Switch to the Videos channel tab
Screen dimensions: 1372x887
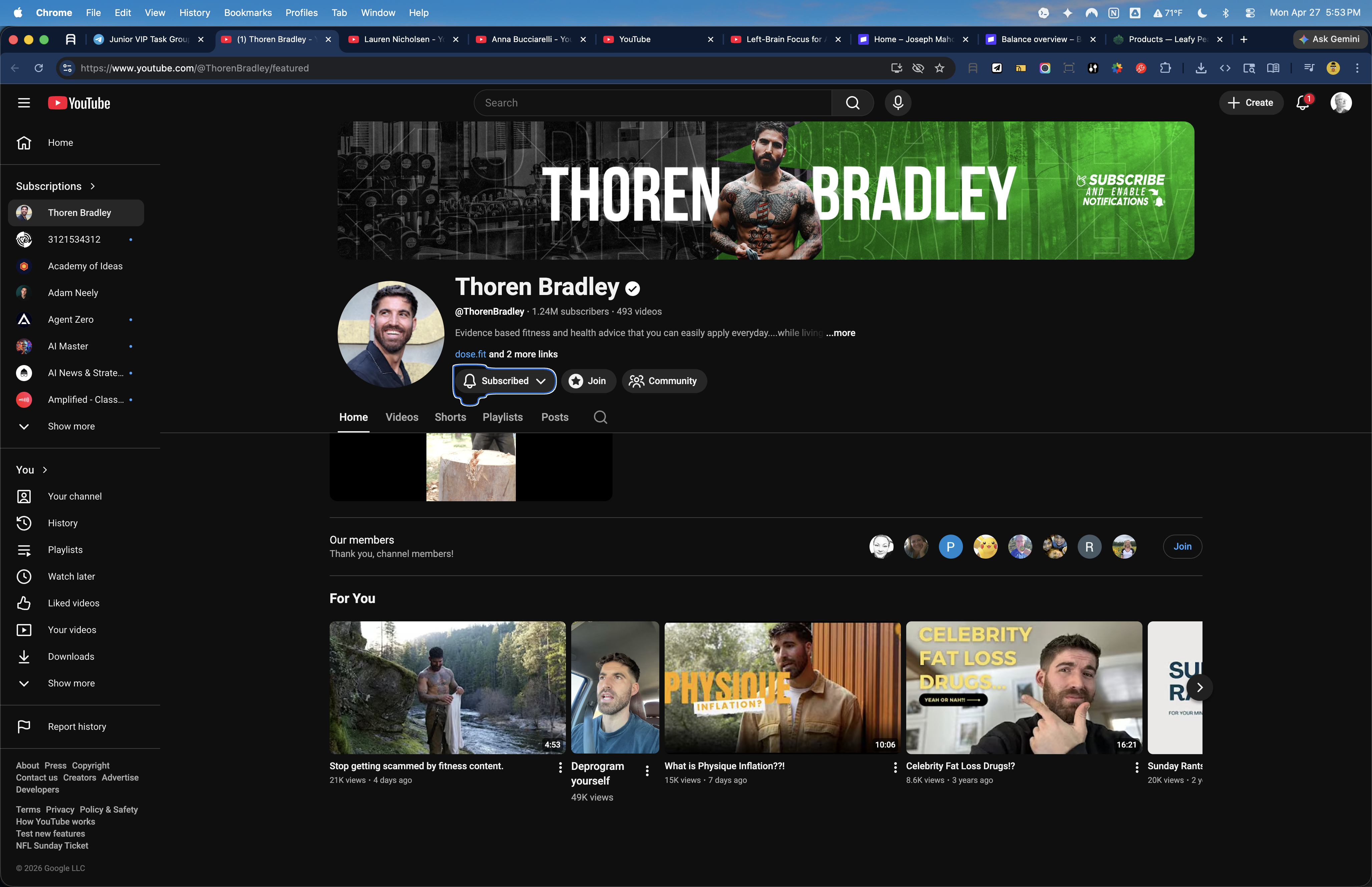tap(402, 417)
